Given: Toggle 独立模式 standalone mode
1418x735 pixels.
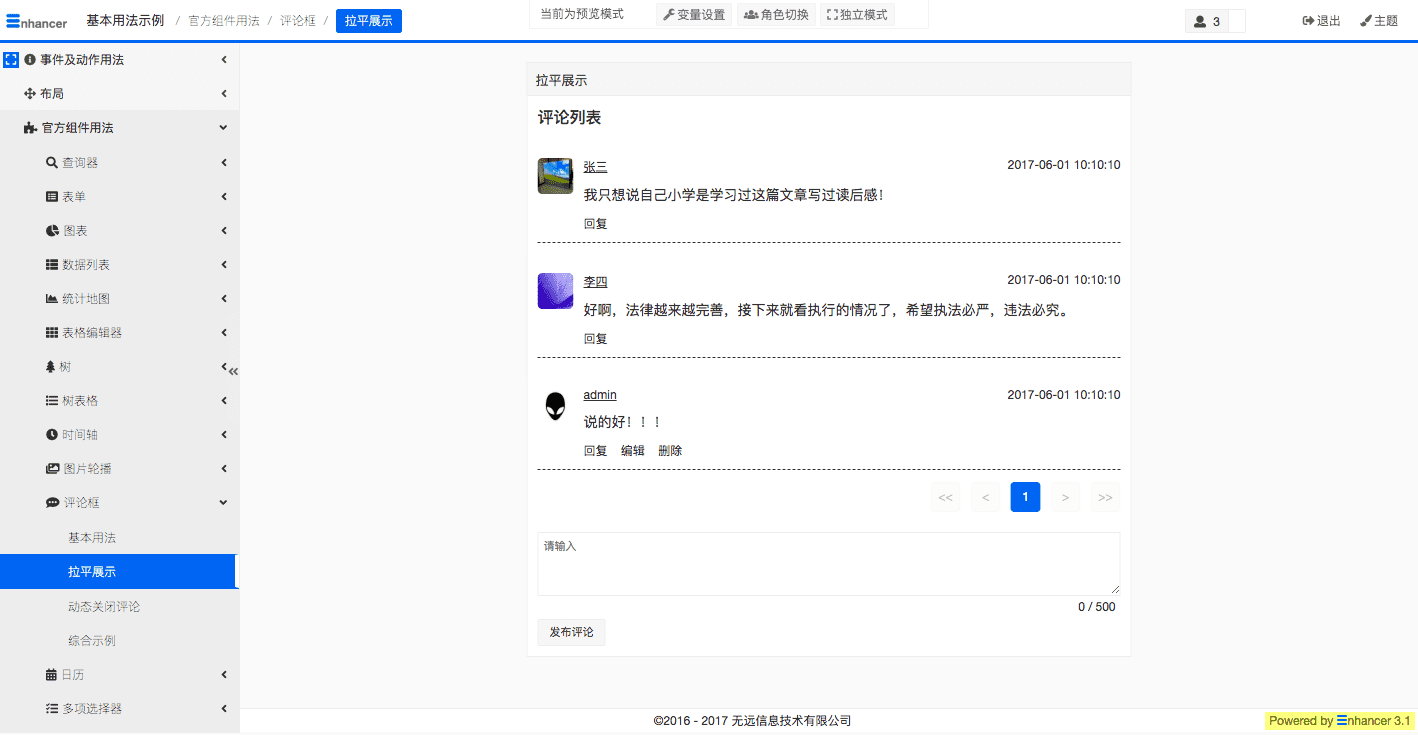Looking at the screenshot, I should pos(857,15).
